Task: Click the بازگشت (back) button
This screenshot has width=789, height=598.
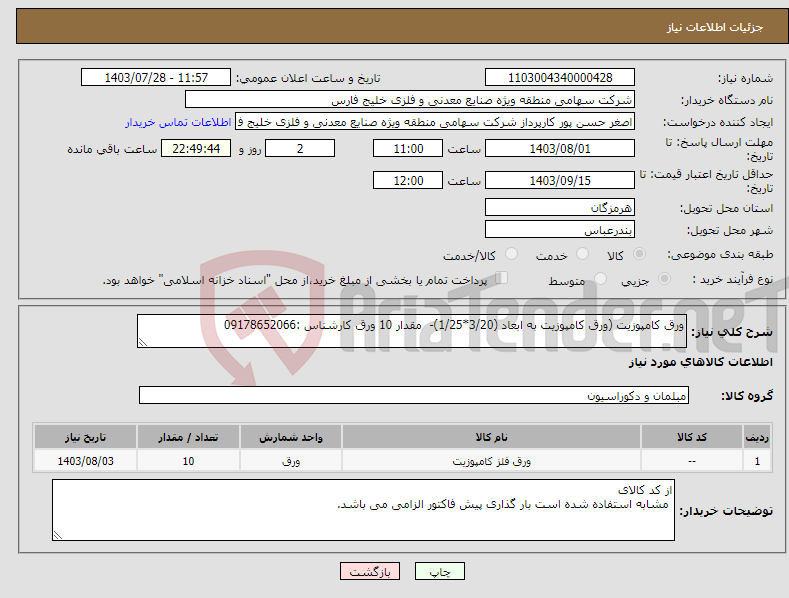Action: (370, 571)
